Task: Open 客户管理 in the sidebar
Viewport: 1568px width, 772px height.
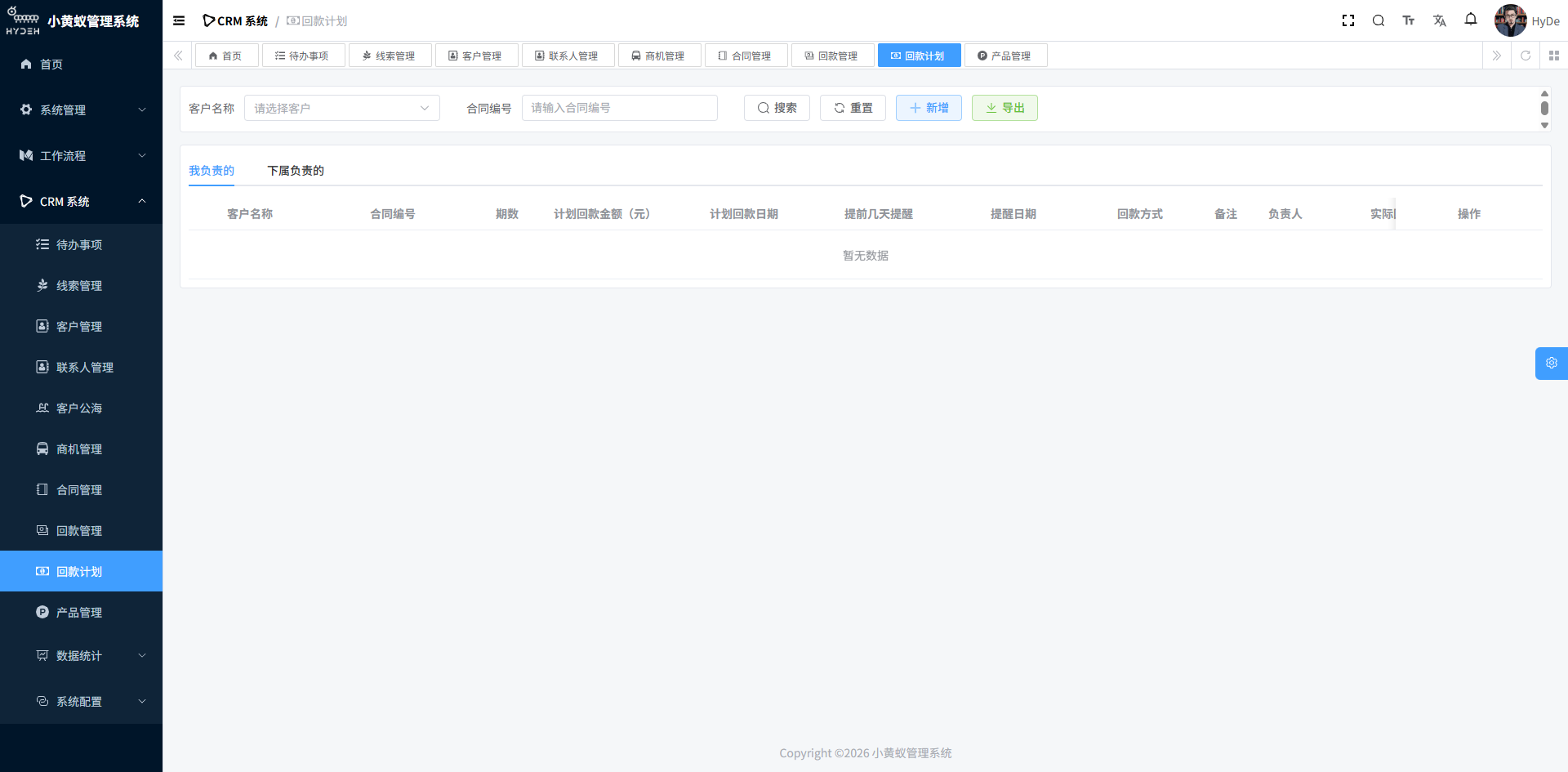Action: (81, 326)
